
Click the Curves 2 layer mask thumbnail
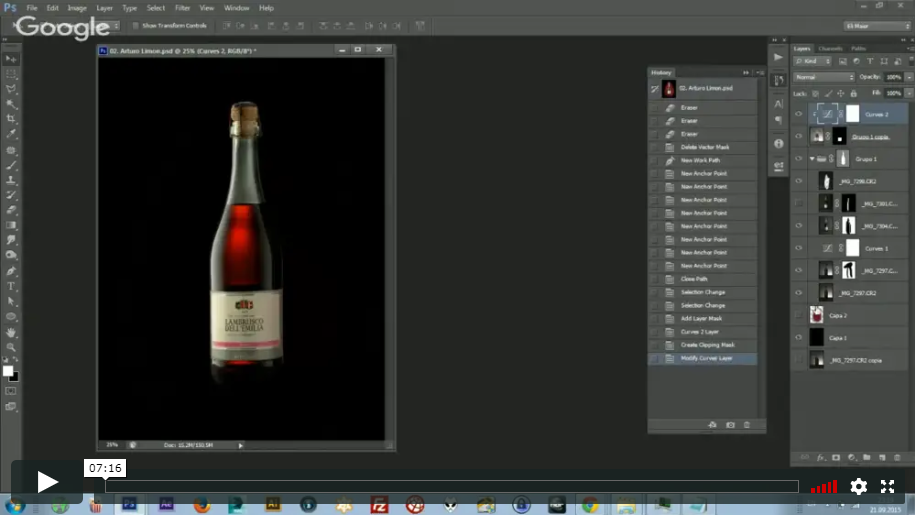pos(853,114)
